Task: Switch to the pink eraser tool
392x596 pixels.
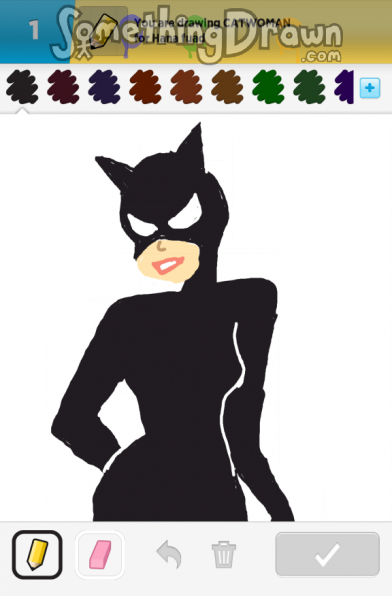Action: (x=100, y=554)
